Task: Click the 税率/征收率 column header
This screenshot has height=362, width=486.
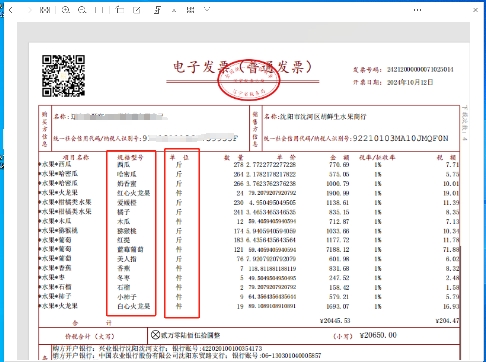Action: pos(377,157)
